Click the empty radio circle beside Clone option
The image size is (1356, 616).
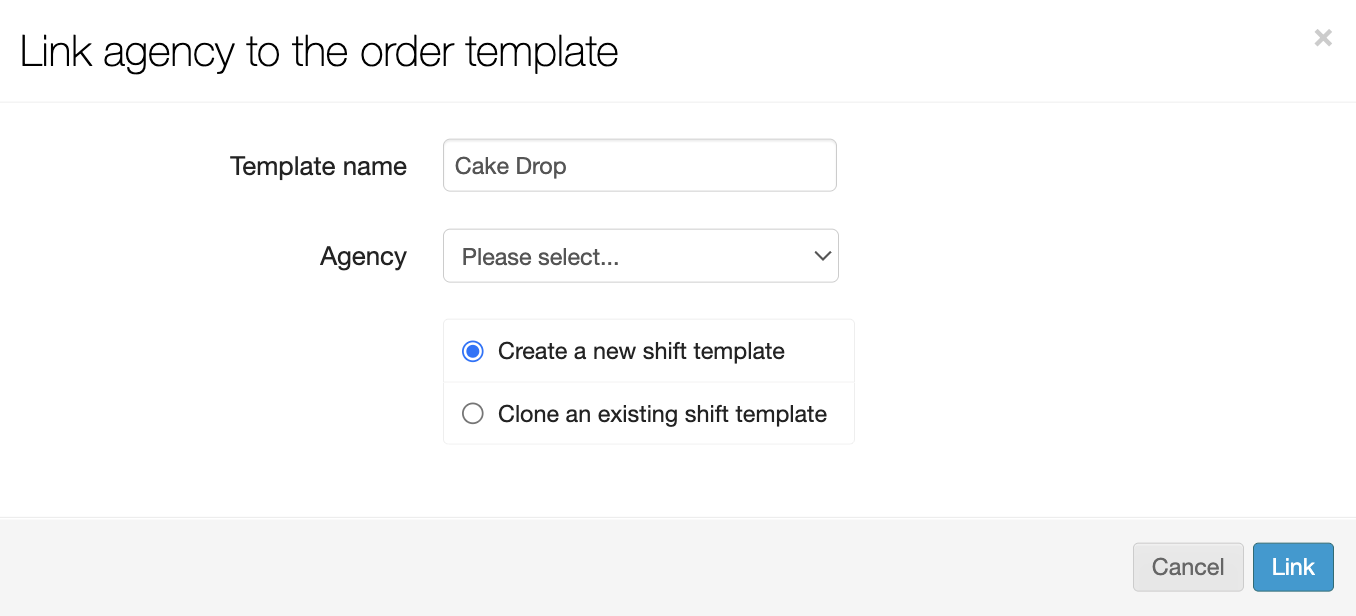(473, 414)
